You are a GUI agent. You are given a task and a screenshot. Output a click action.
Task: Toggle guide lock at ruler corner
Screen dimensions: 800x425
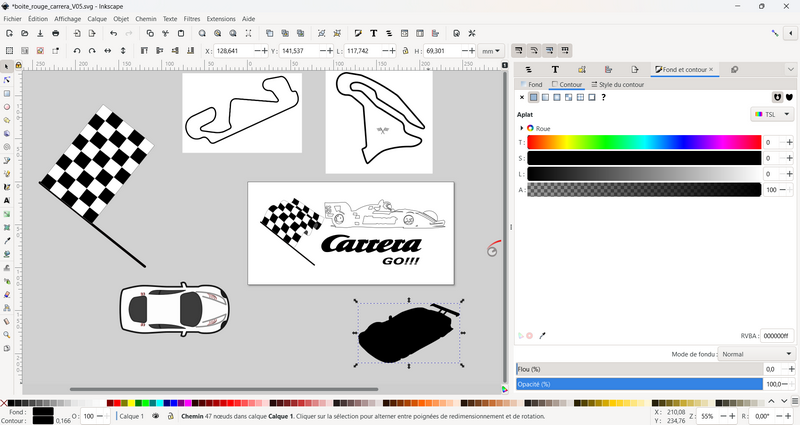[x=18, y=65]
